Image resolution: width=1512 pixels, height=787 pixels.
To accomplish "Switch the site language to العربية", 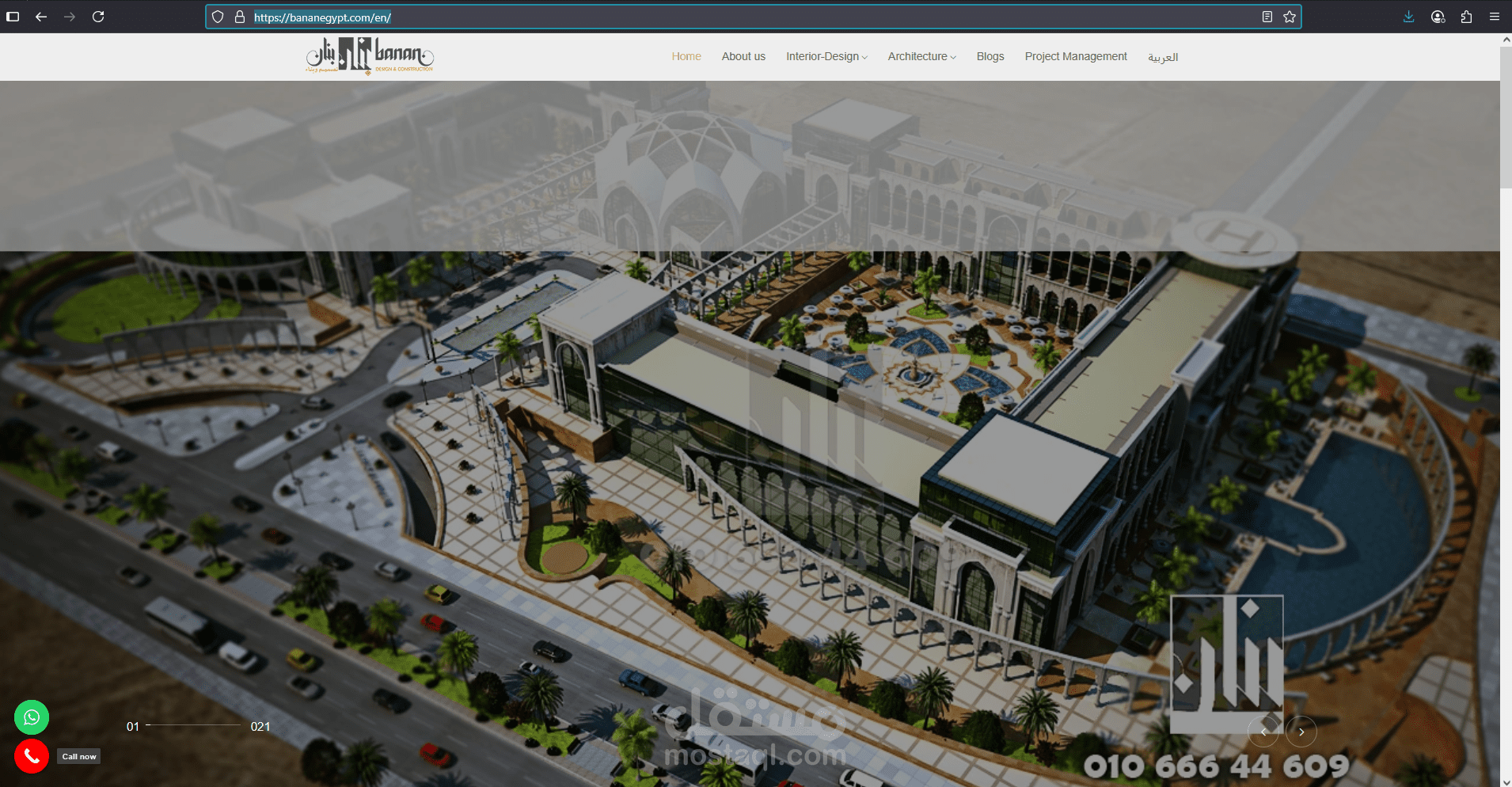I will tap(1163, 57).
